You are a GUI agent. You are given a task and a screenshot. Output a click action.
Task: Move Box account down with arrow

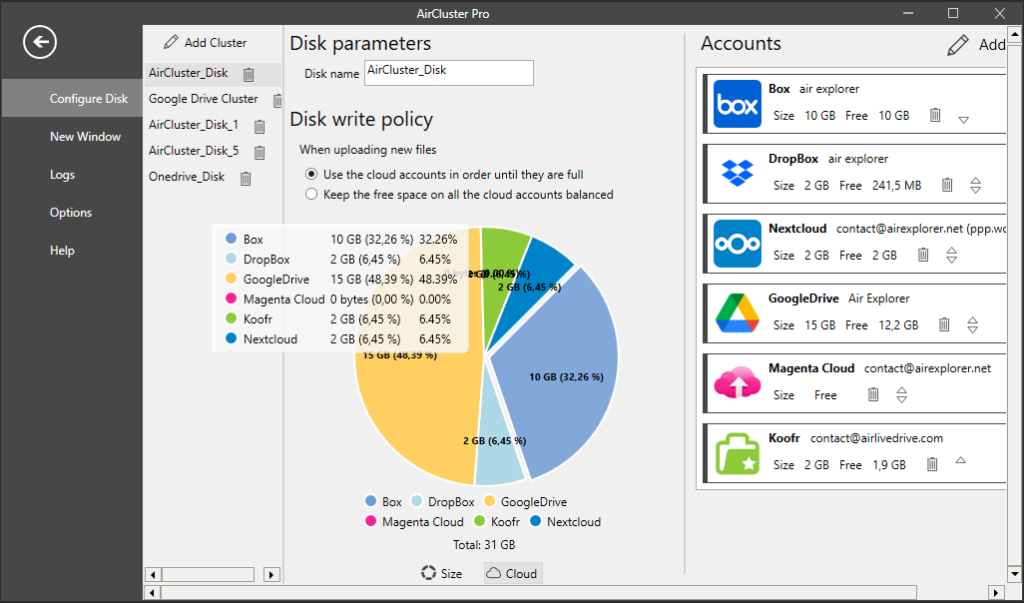963,120
